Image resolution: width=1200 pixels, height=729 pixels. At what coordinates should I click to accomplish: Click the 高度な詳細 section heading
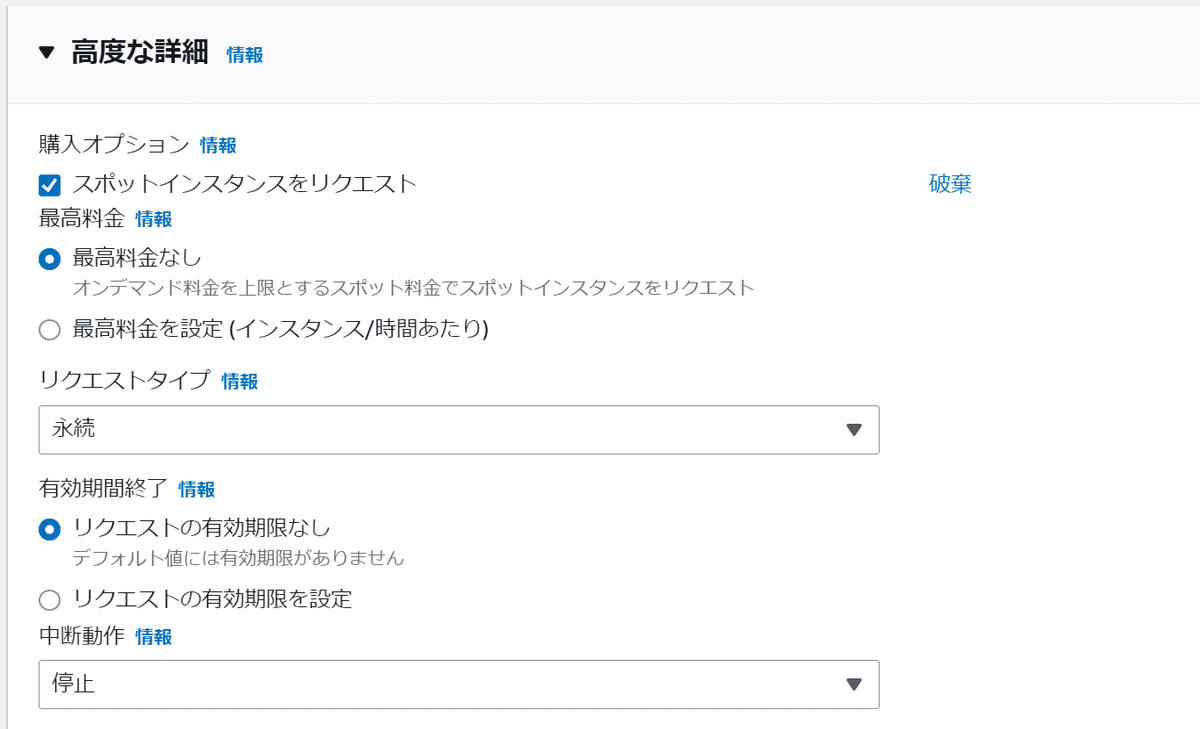click(140, 53)
